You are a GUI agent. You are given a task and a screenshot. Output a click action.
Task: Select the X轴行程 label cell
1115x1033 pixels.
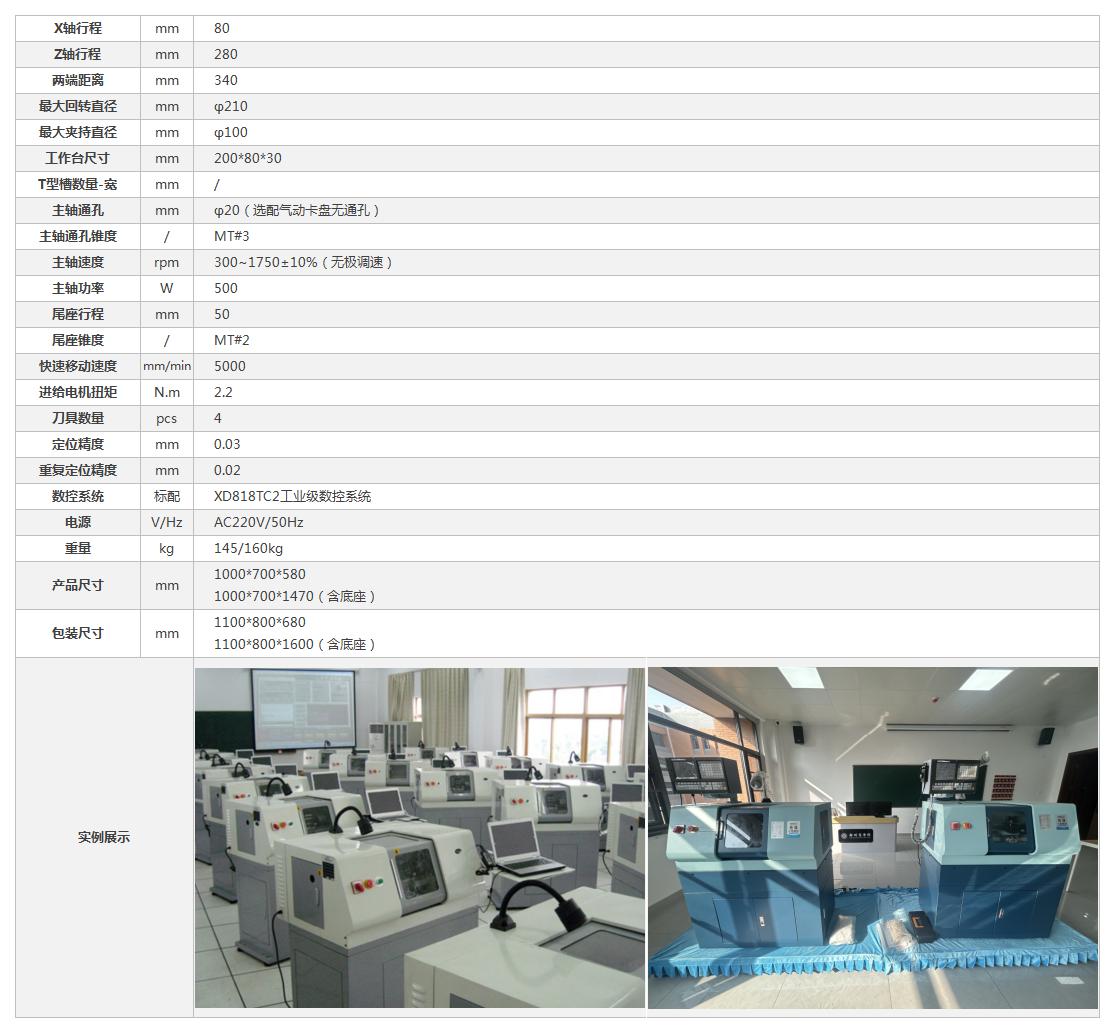pos(78,28)
